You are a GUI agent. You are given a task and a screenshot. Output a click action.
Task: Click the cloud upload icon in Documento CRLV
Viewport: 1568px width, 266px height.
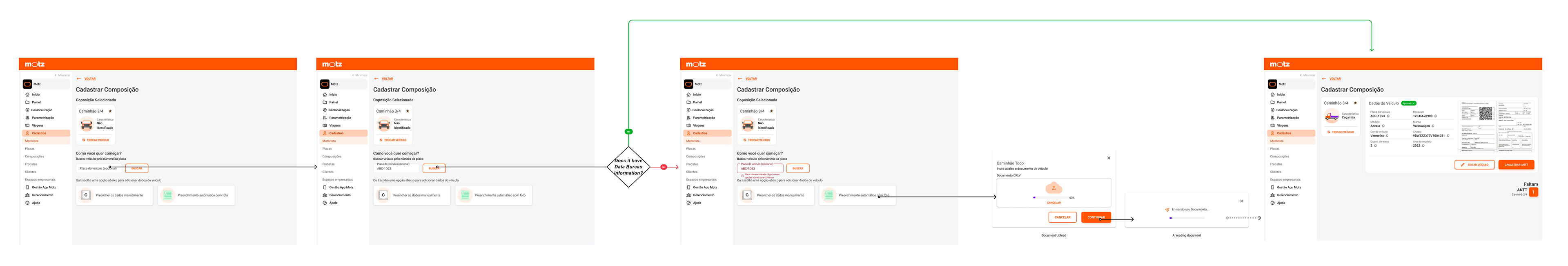tap(1053, 188)
